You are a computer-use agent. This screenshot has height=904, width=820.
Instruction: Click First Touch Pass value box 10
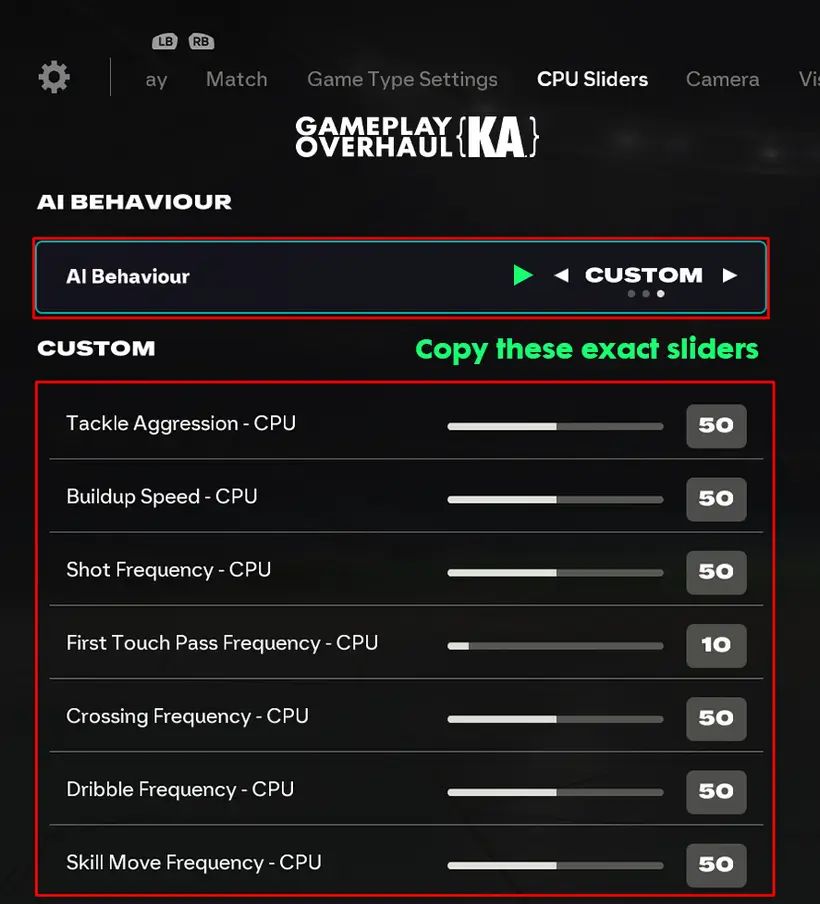coord(716,645)
